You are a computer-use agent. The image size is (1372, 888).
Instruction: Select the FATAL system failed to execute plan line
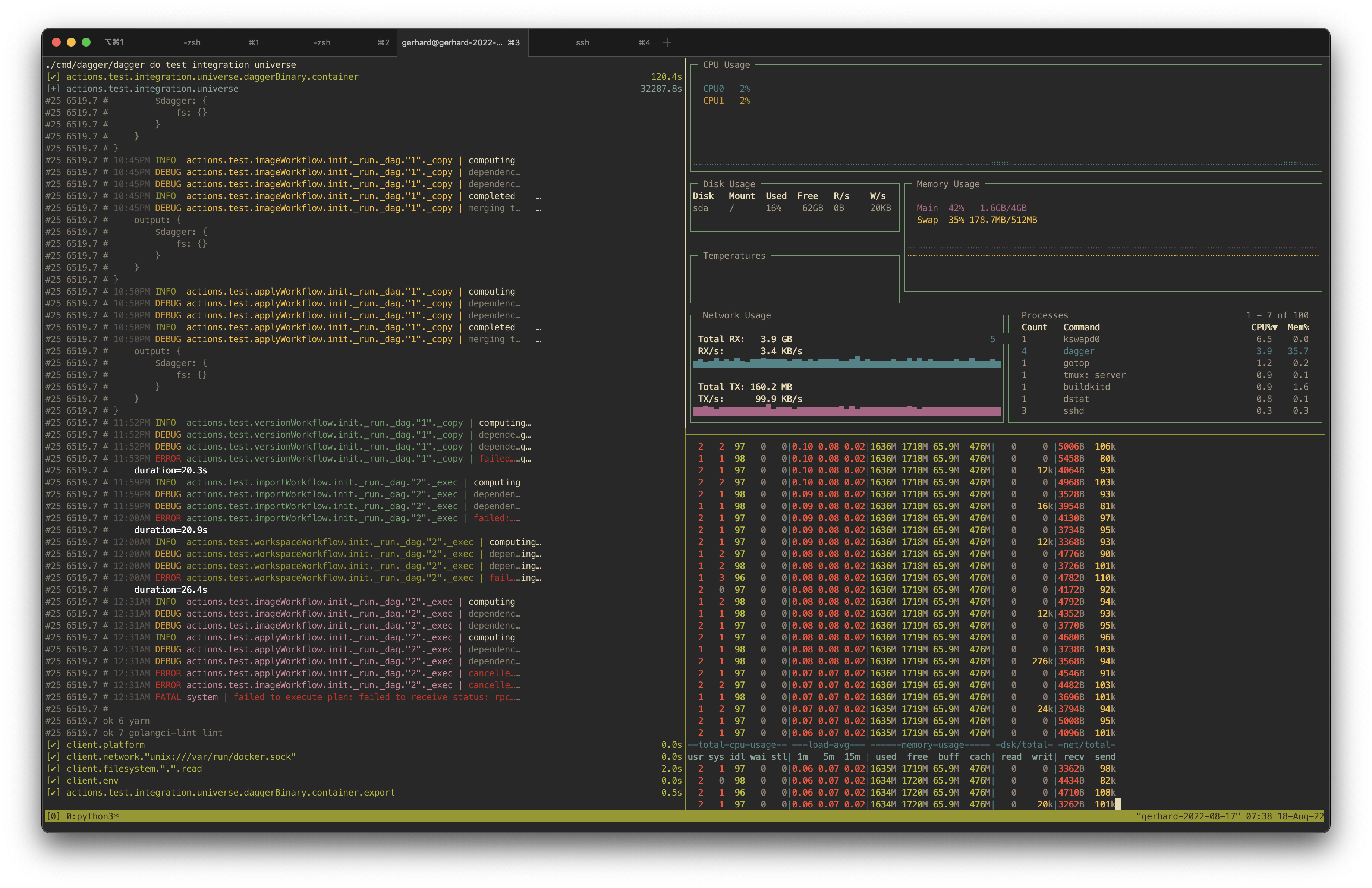[x=284, y=697]
